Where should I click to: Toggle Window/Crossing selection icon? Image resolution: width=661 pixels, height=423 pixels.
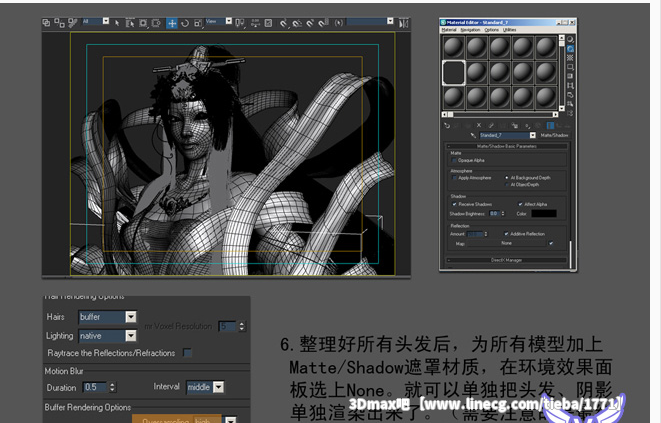pos(156,23)
